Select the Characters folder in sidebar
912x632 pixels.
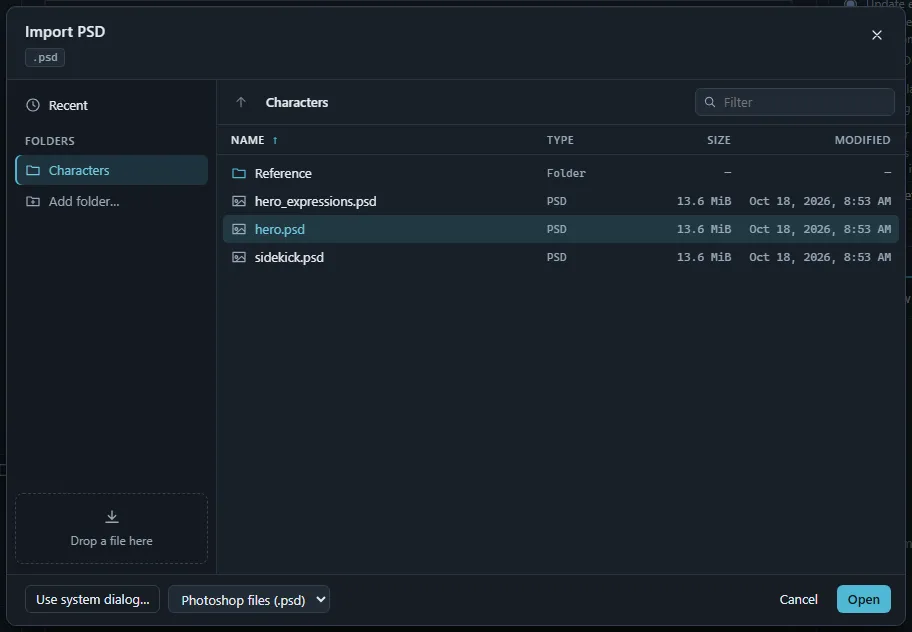pyautogui.click(x=111, y=170)
